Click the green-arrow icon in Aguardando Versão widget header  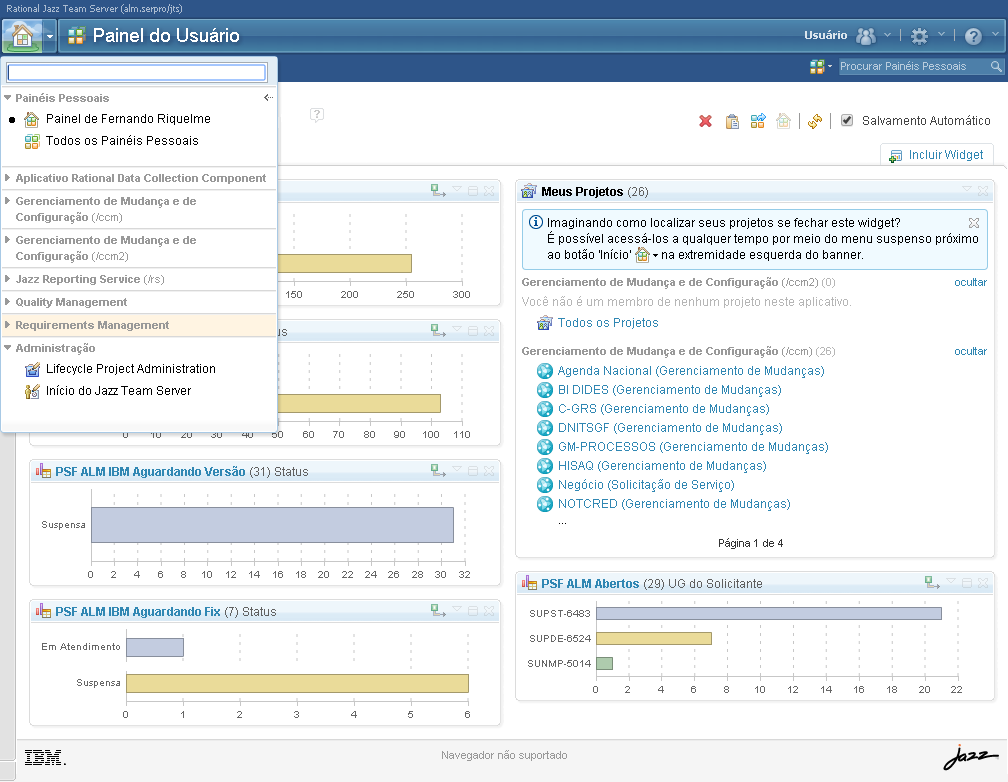438,471
